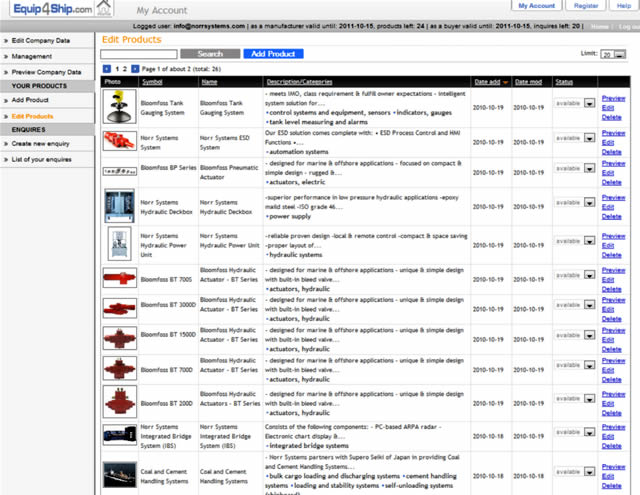Change status of Hydraulic Deckbox row
640x495 pixels.
coord(588,206)
